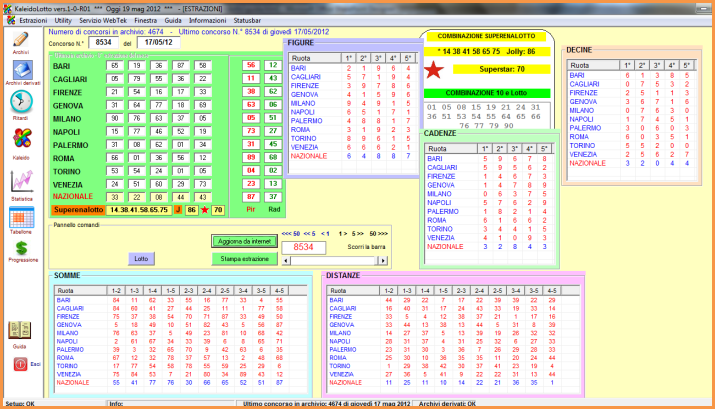Click the Ruota header in FIGURE table
Viewport: 715px width, 409px height.
(315, 58)
